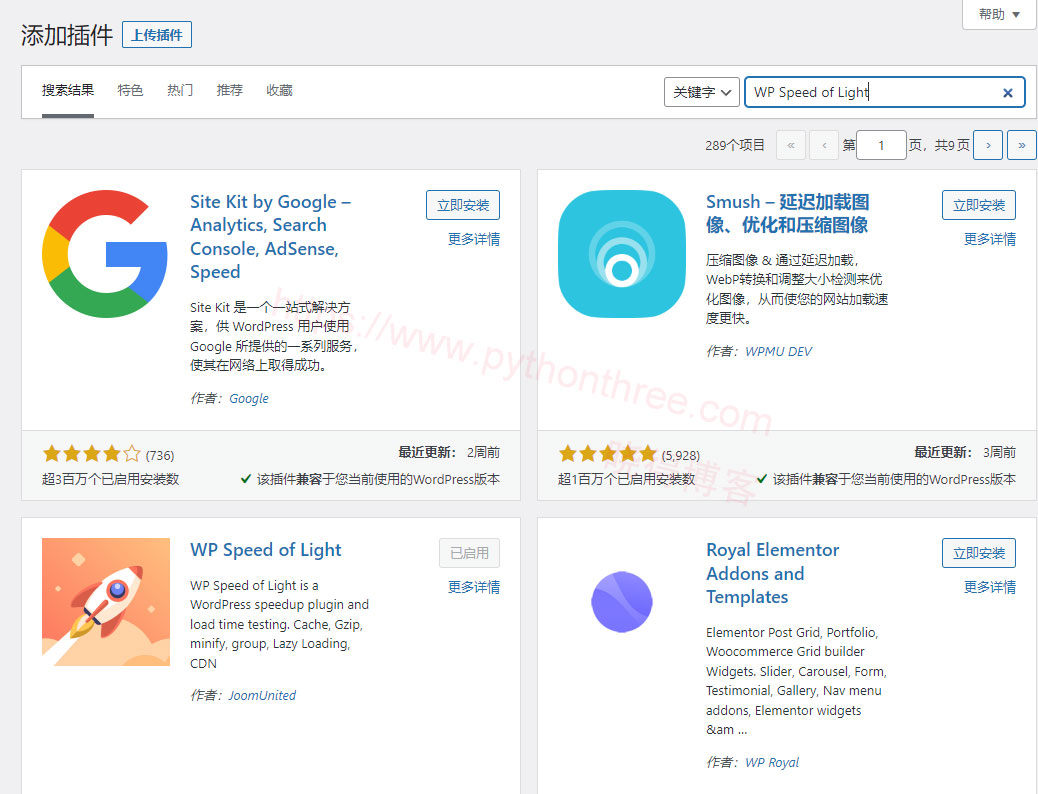The image size is (1038, 794).
Task: Open the Smush plugin title link
Action: (788, 213)
